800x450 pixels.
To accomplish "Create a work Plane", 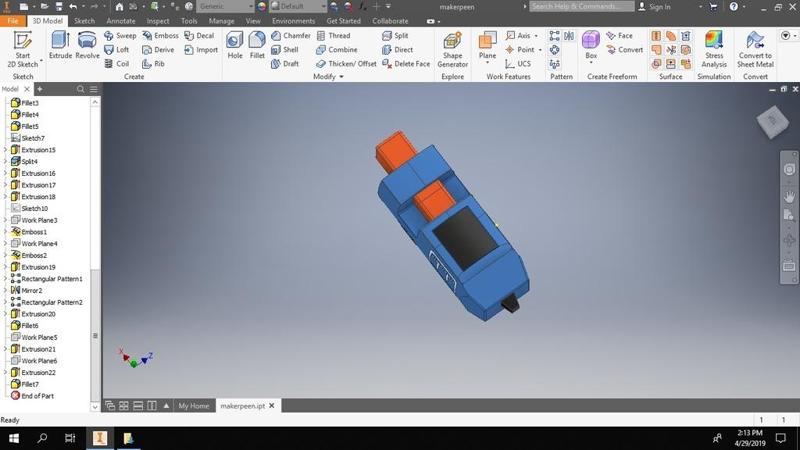I will coord(487,46).
